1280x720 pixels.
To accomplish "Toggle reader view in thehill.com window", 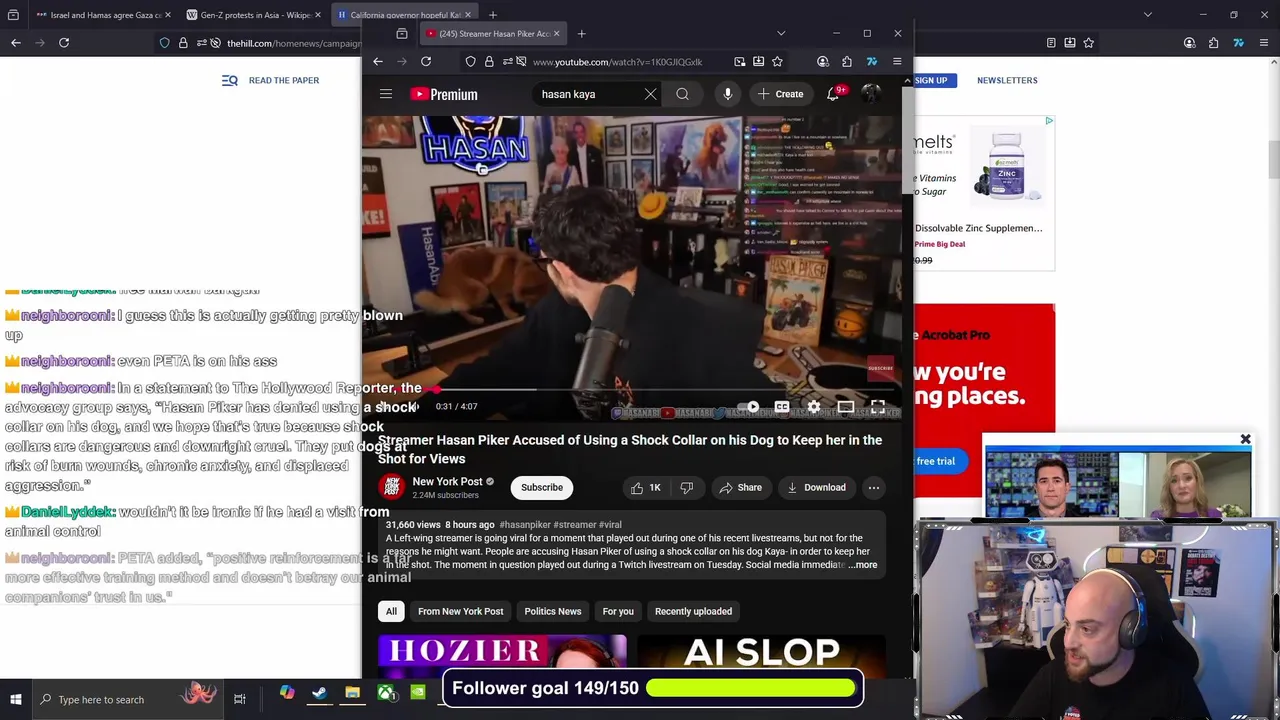I will click(x=1051, y=43).
